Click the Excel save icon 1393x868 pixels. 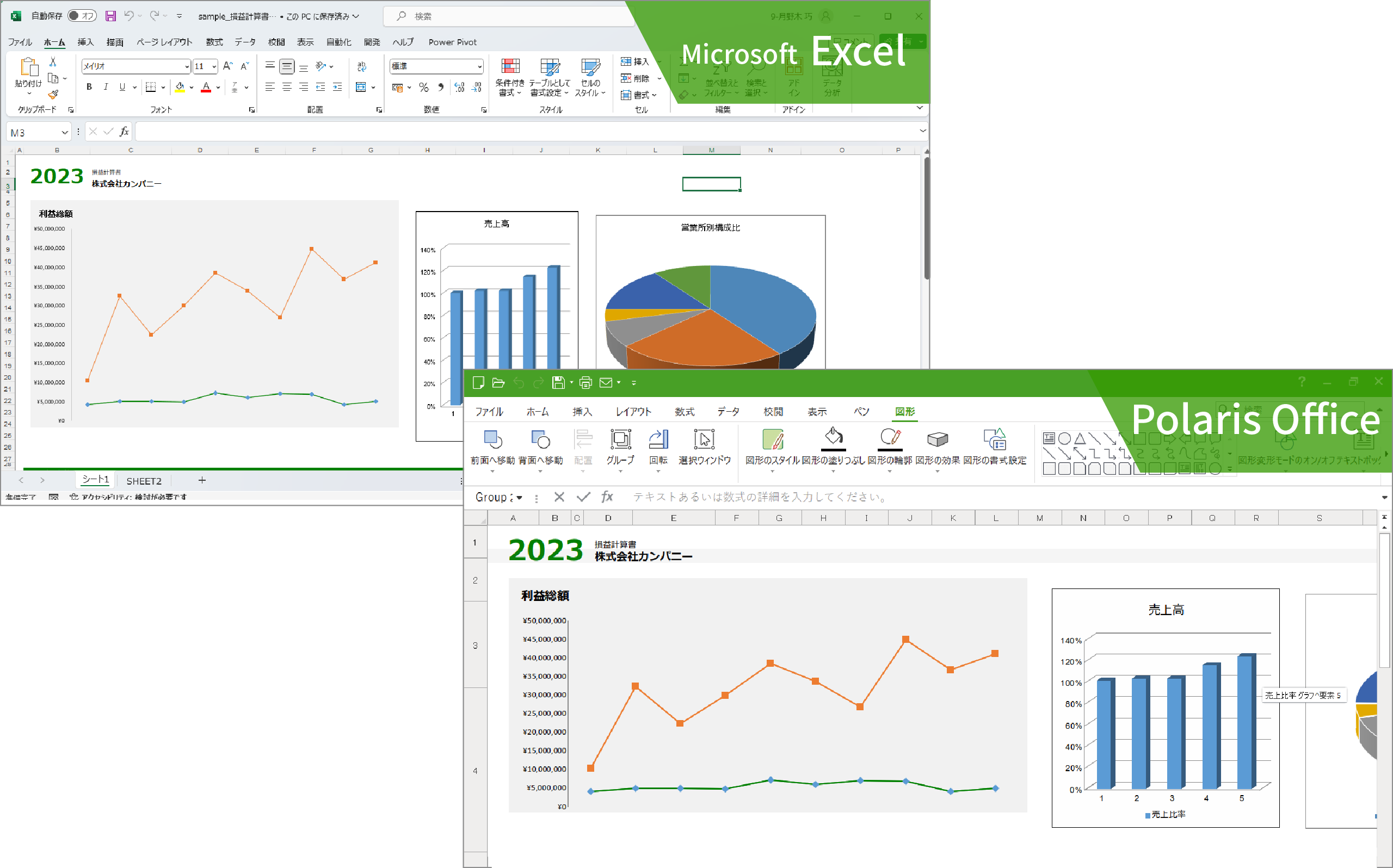point(110,16)
